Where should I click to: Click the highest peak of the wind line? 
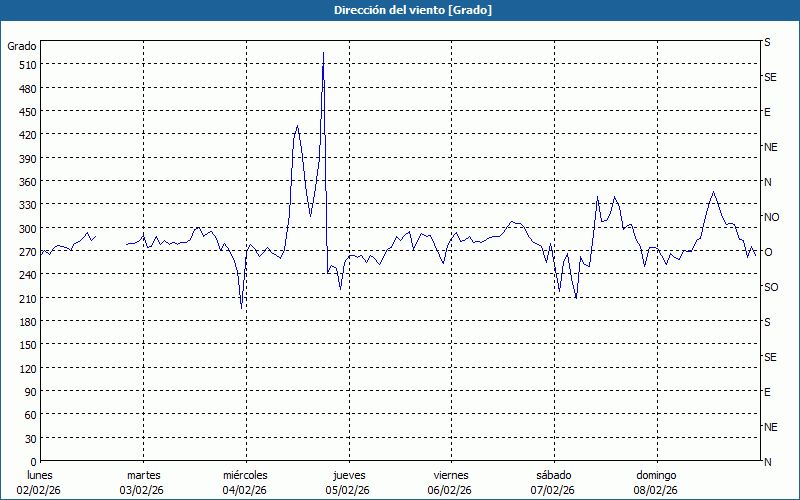pyautogui.click(x=323, y=53)
